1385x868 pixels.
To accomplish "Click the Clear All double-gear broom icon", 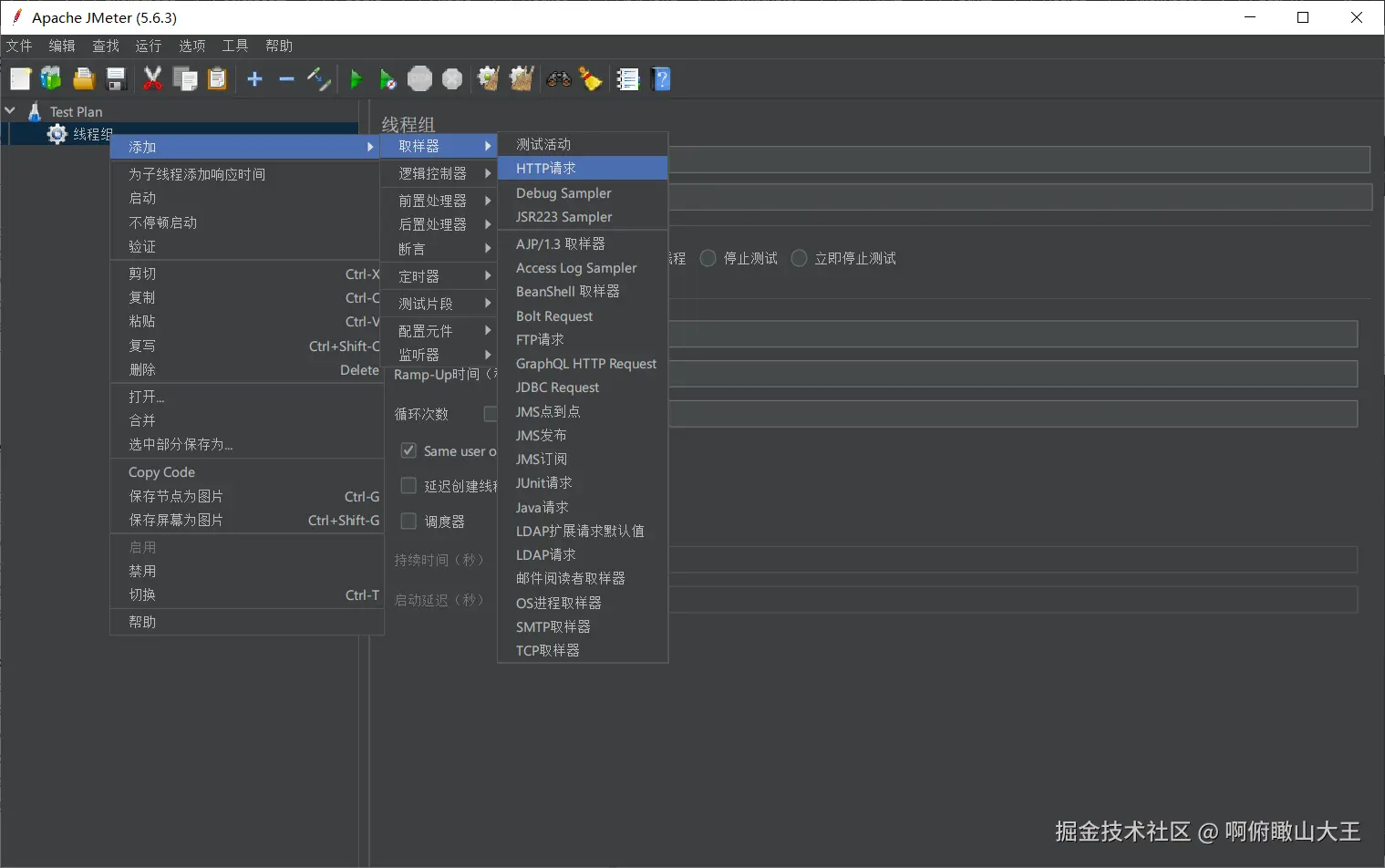I will tap(522, 79).
